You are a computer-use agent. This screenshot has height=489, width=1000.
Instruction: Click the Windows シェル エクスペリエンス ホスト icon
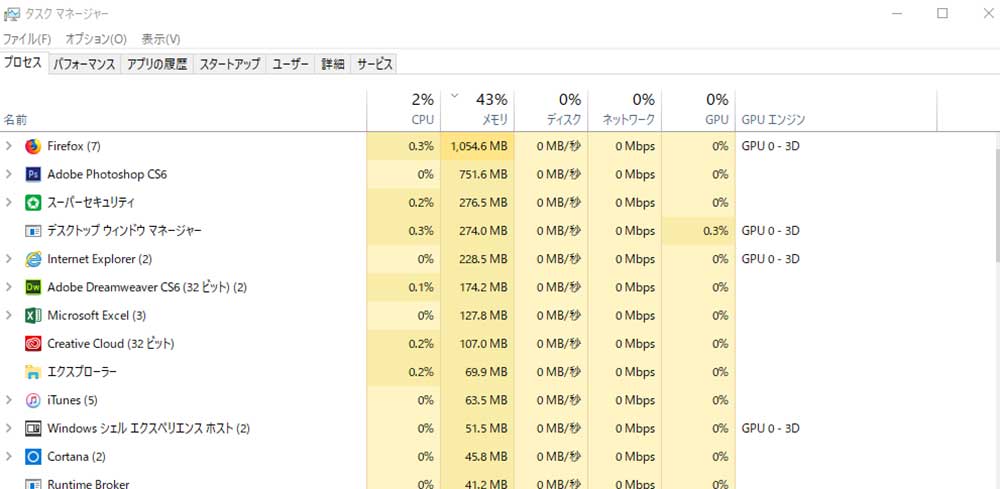point(33,428)
